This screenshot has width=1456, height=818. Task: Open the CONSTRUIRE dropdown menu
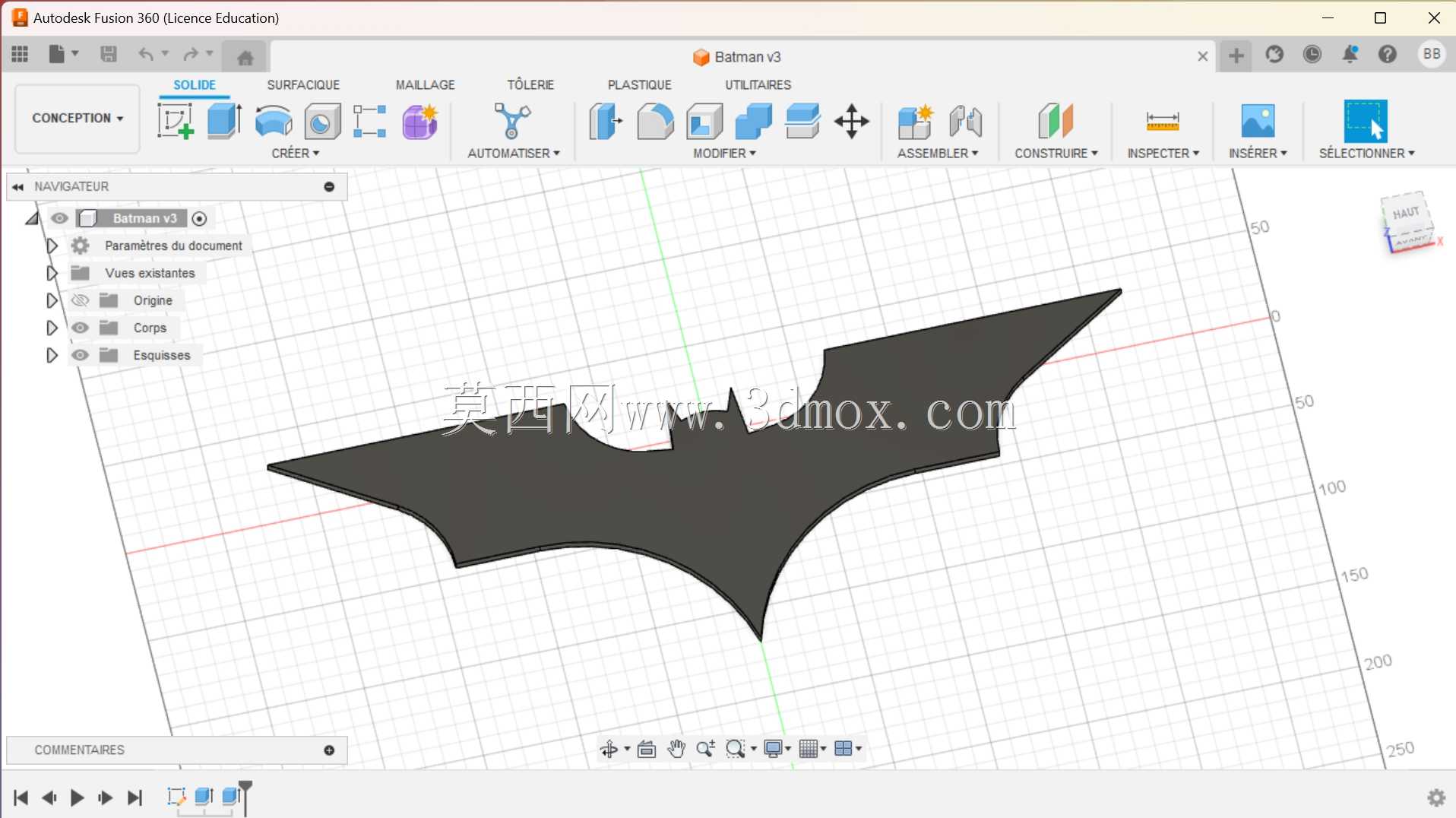(x=1056, y=154)
